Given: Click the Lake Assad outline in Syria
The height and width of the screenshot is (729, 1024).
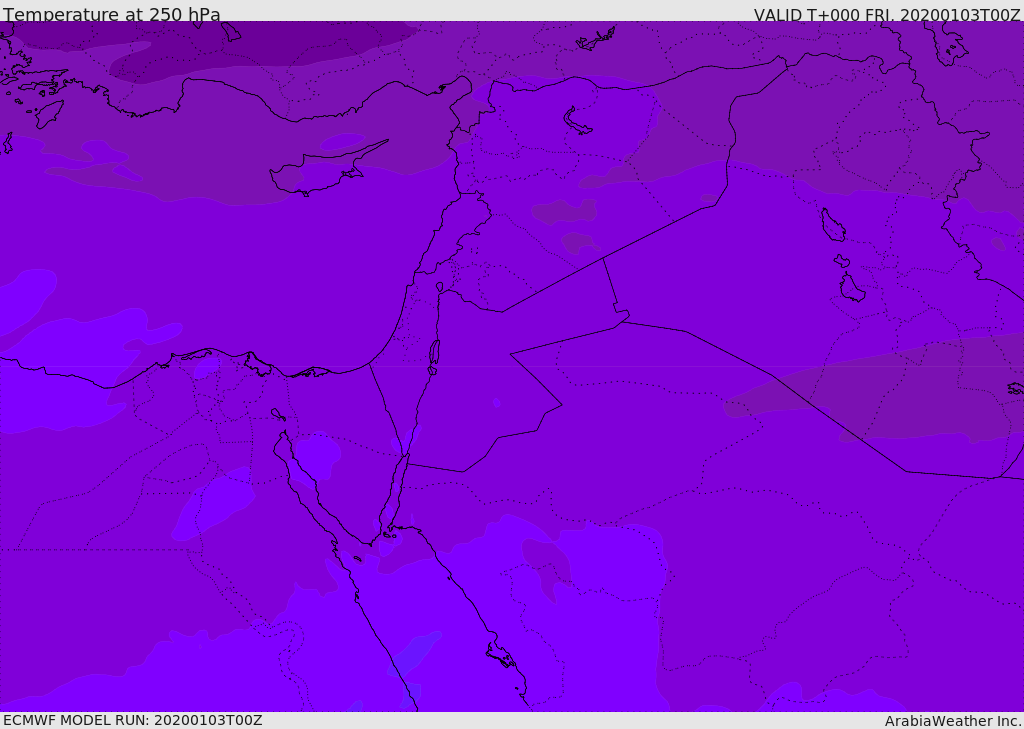Looking at the screenshot, I should [x=576, y=122].
